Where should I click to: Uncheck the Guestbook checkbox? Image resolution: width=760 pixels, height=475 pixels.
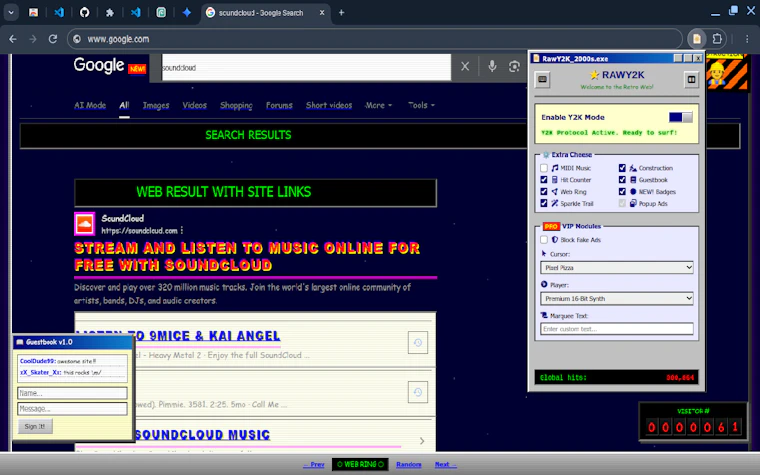coord(622,179)
